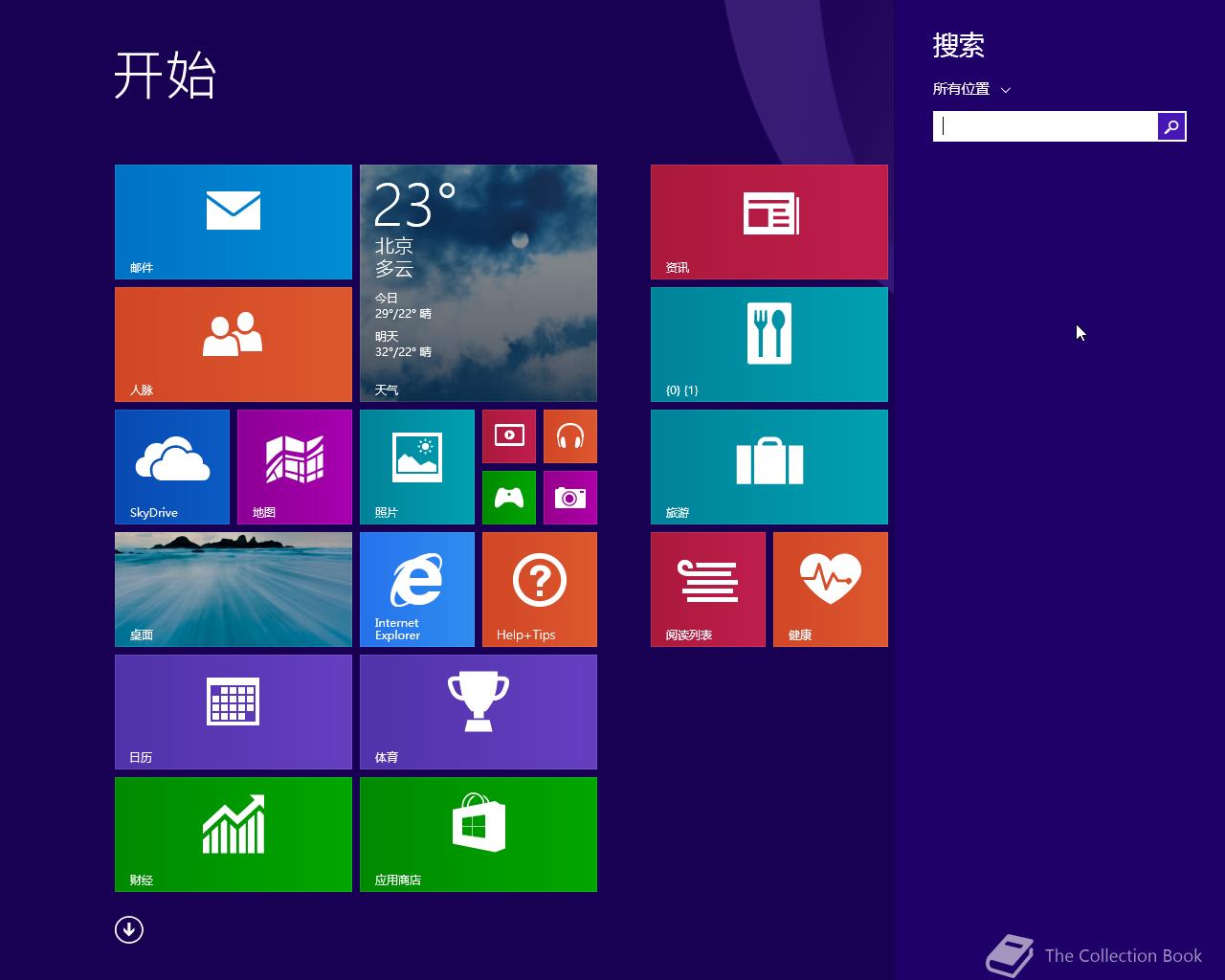Image resolution: width=1225 pixels, height=980 pixels.
Task: Open the 天气 Beijing weather tile
Action: 479,283
